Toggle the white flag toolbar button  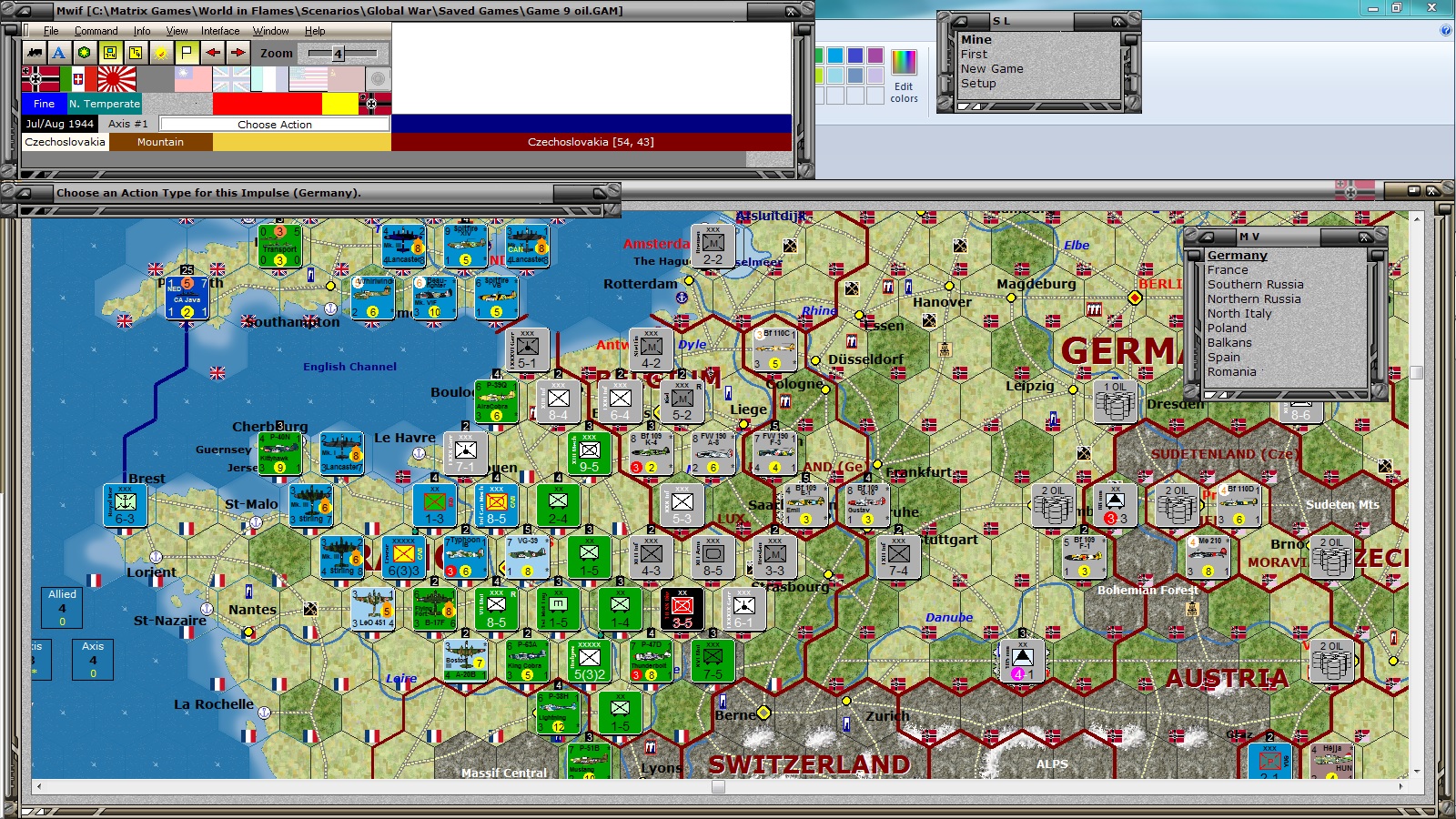(x=187, y=53)
